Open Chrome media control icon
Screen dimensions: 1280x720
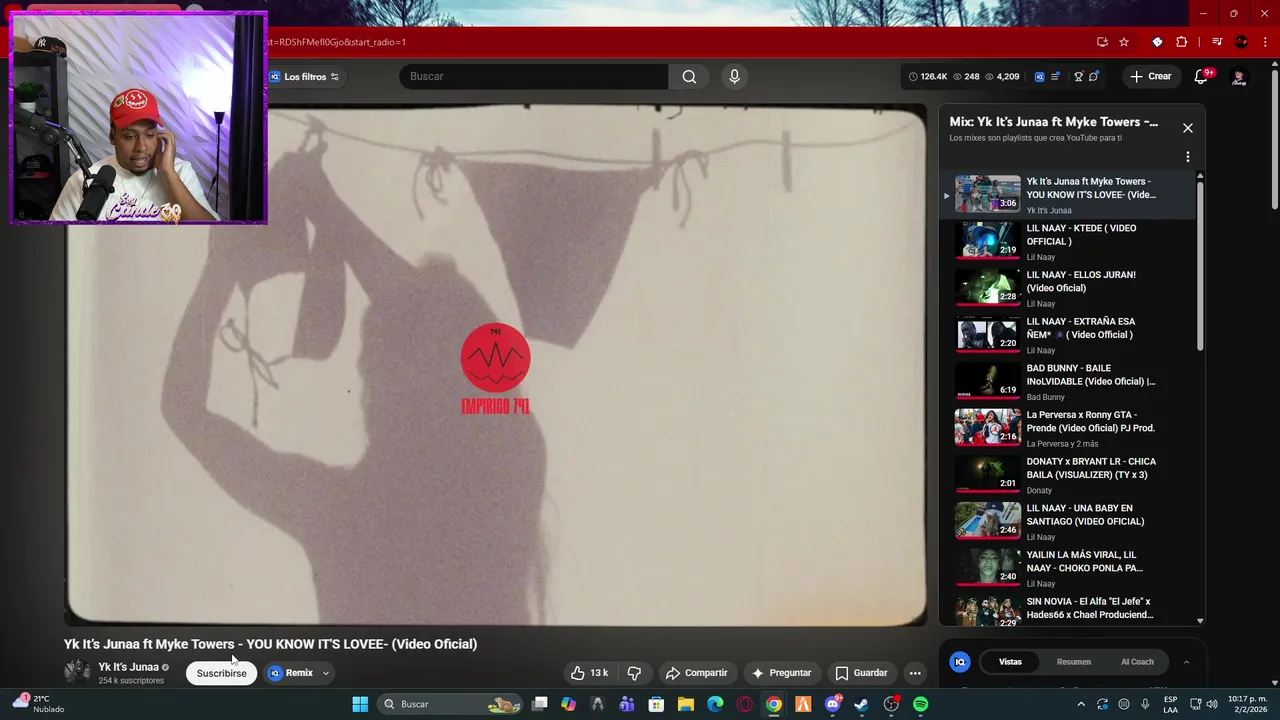point(1217,42)
